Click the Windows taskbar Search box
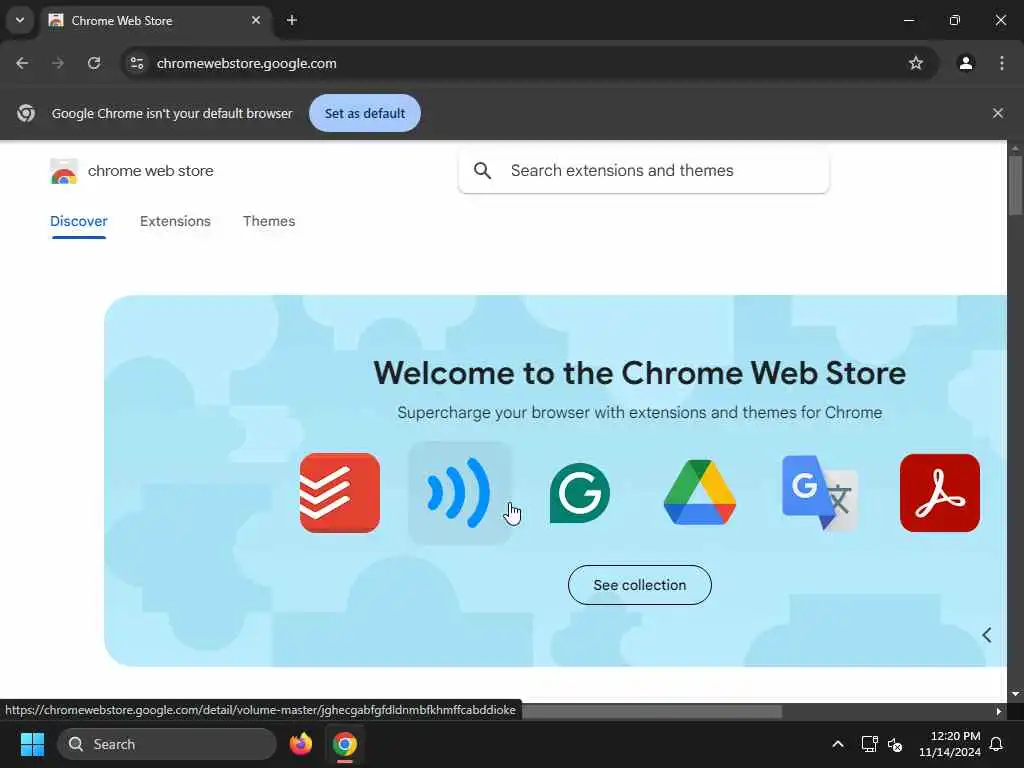 coord(167,744)
